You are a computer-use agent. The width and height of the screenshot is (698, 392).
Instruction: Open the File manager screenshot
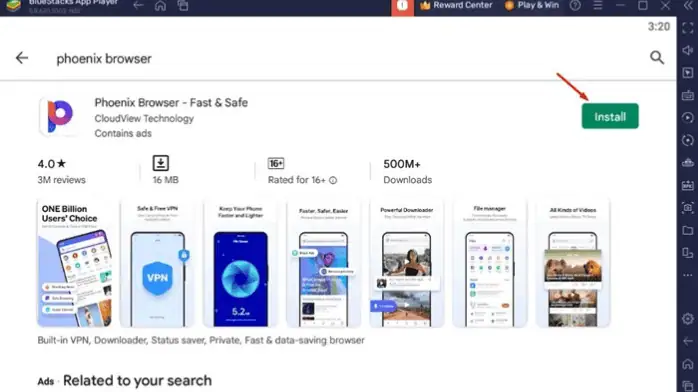[490, 263]
